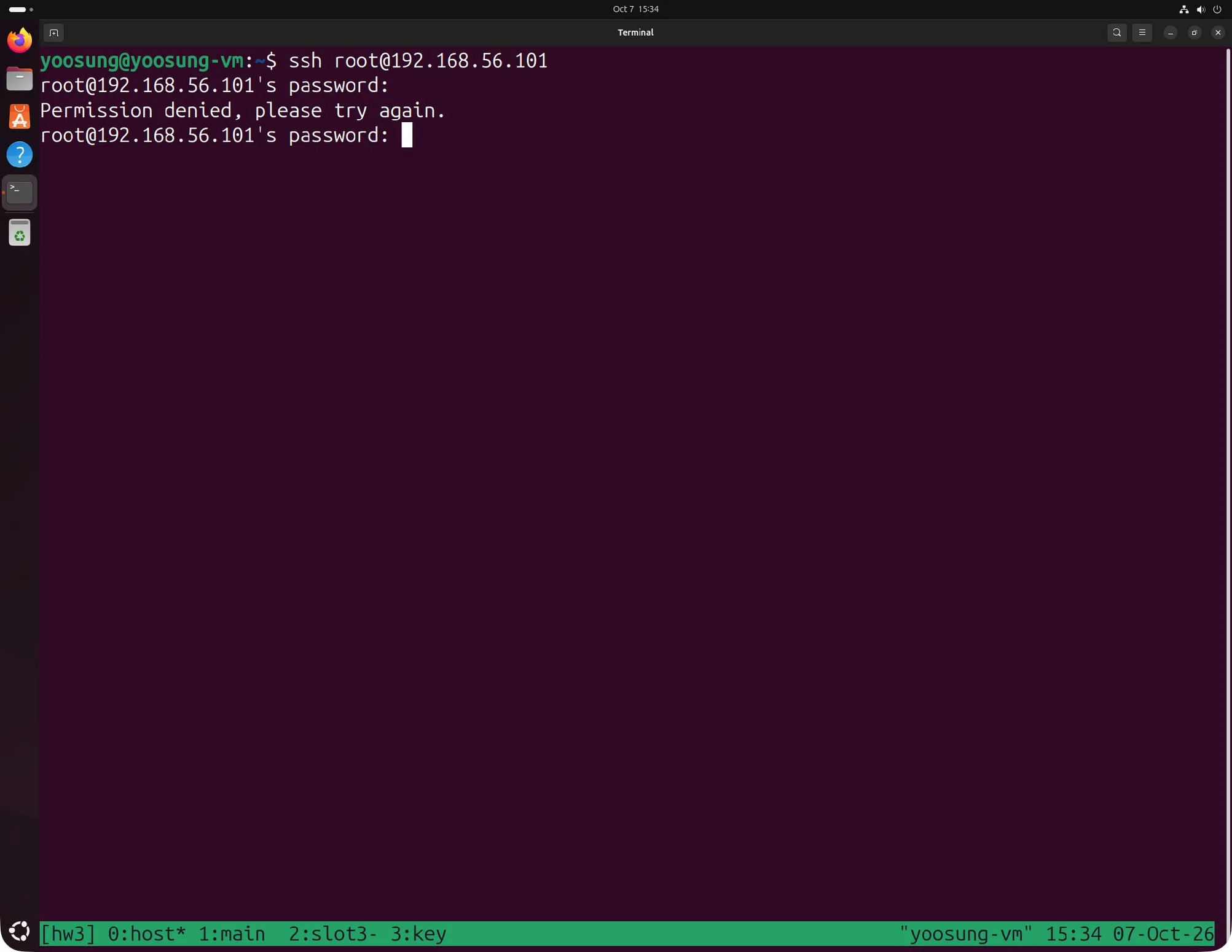This screenshot has width=1232, height=952.
Task: Switch to tmux window 1:main
Action: [232, 934]
